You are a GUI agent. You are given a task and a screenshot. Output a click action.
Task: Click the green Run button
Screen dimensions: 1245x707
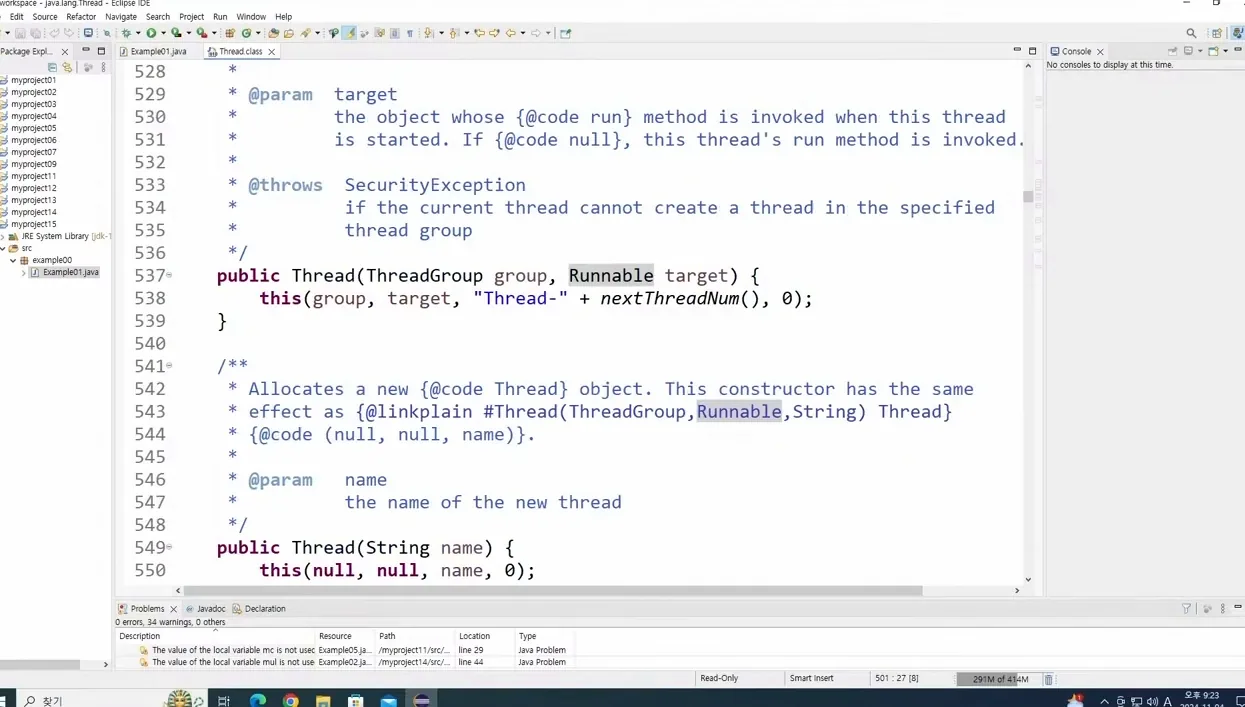pos(151,33)
